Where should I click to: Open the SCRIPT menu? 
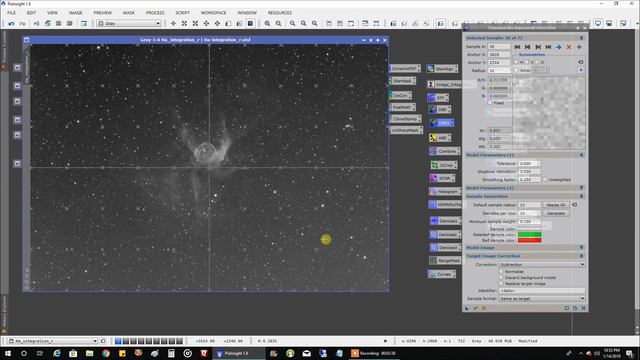[x=182, y=13]
